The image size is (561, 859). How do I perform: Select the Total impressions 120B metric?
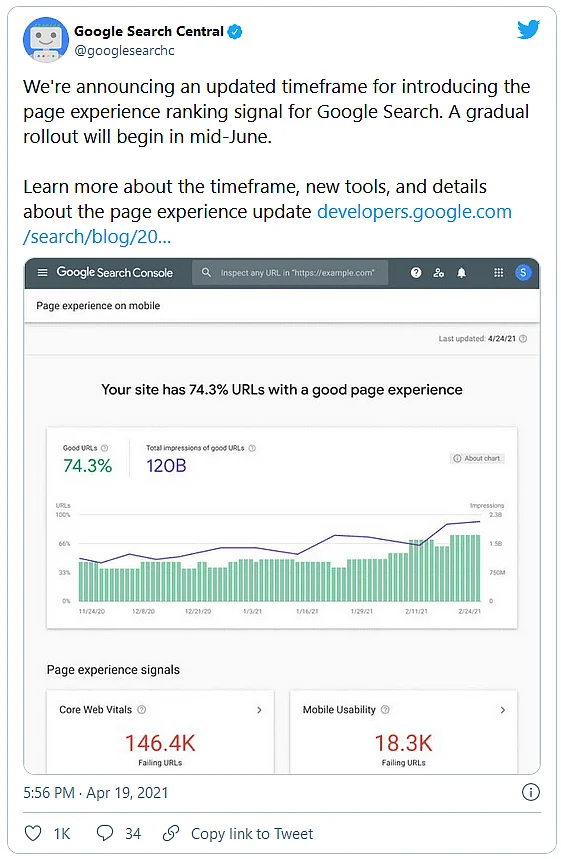[x=201, y=459]
